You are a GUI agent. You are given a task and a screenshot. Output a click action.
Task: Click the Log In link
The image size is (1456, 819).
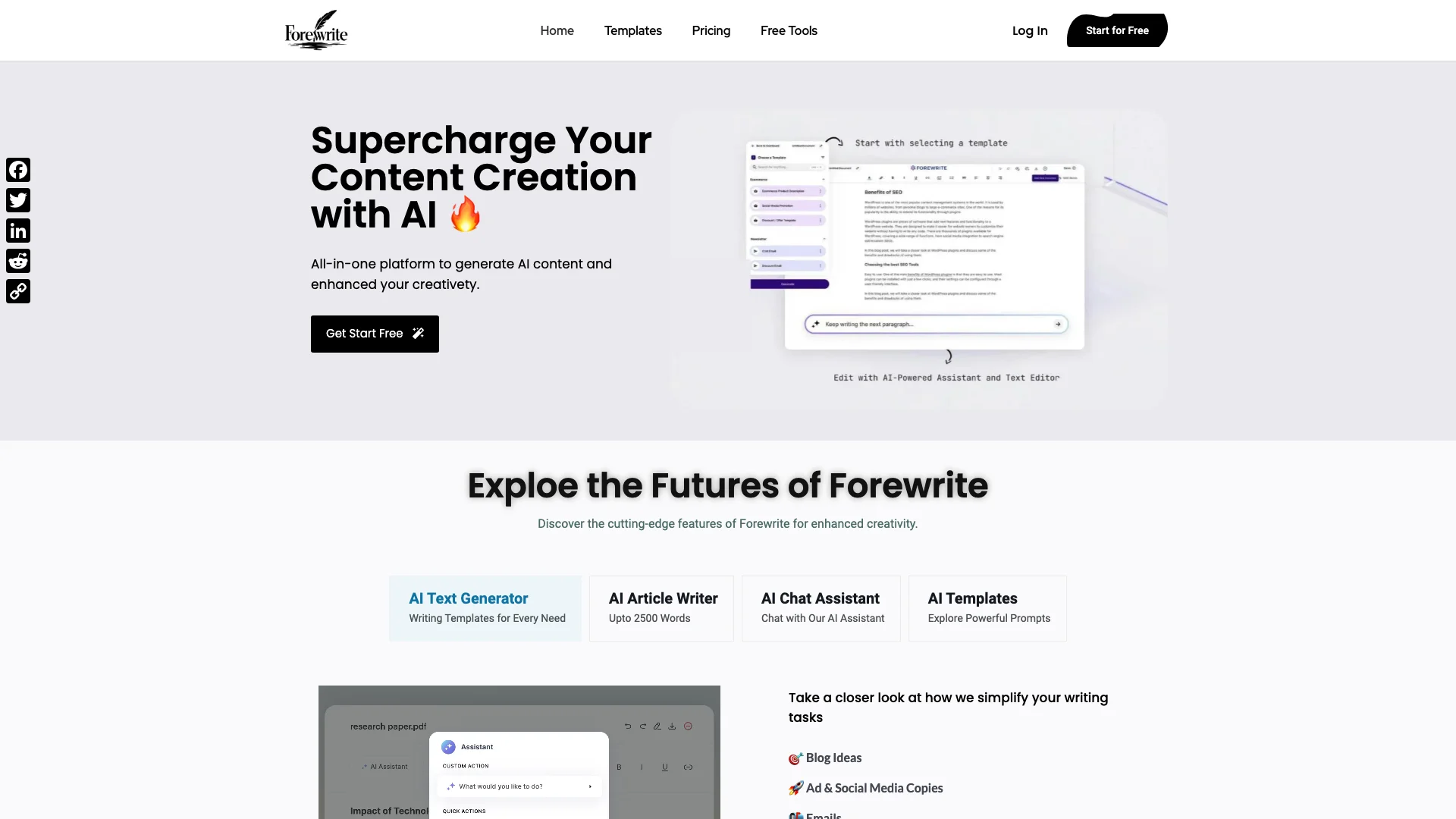coord(1029,30)
